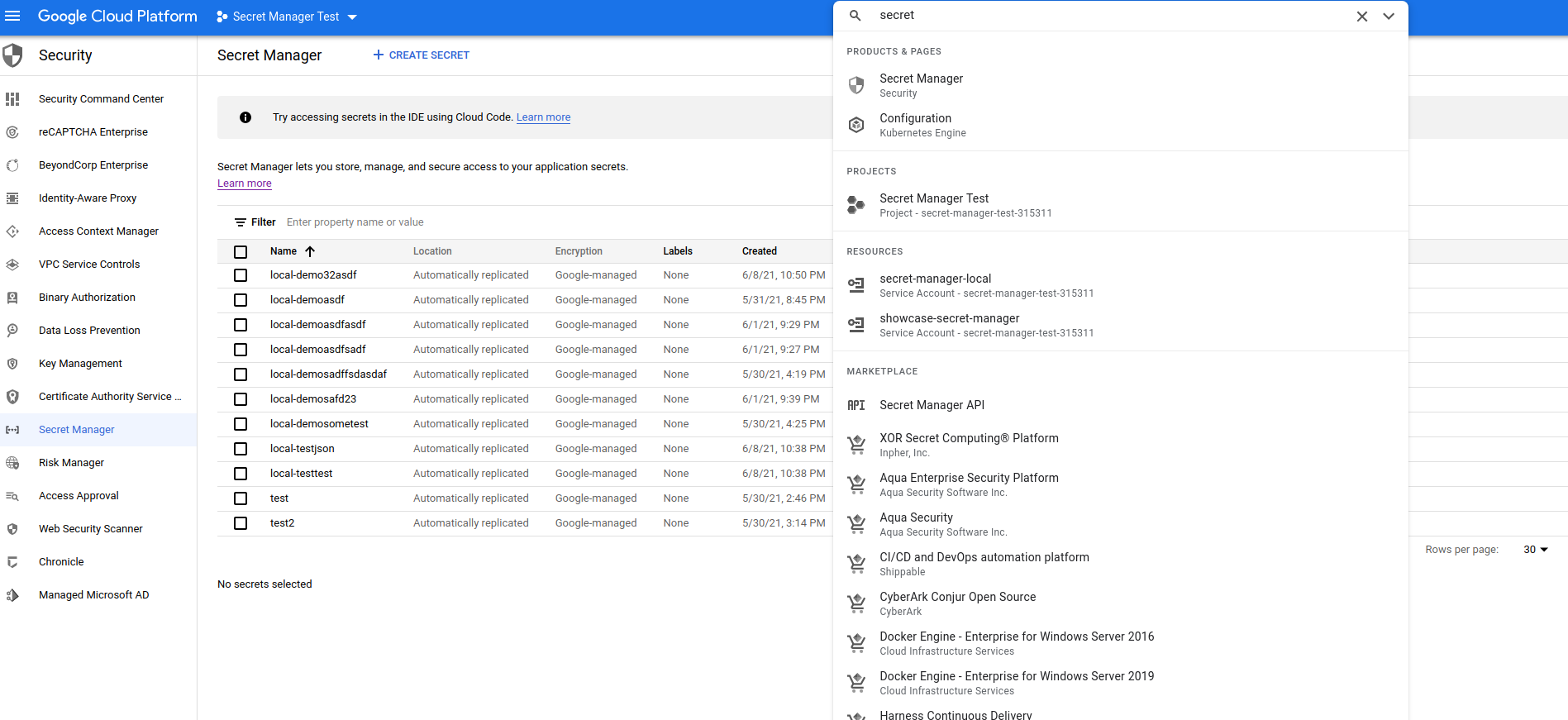
Task: Click the Certificate Authority Service icon
Action: tap(12, 397)
